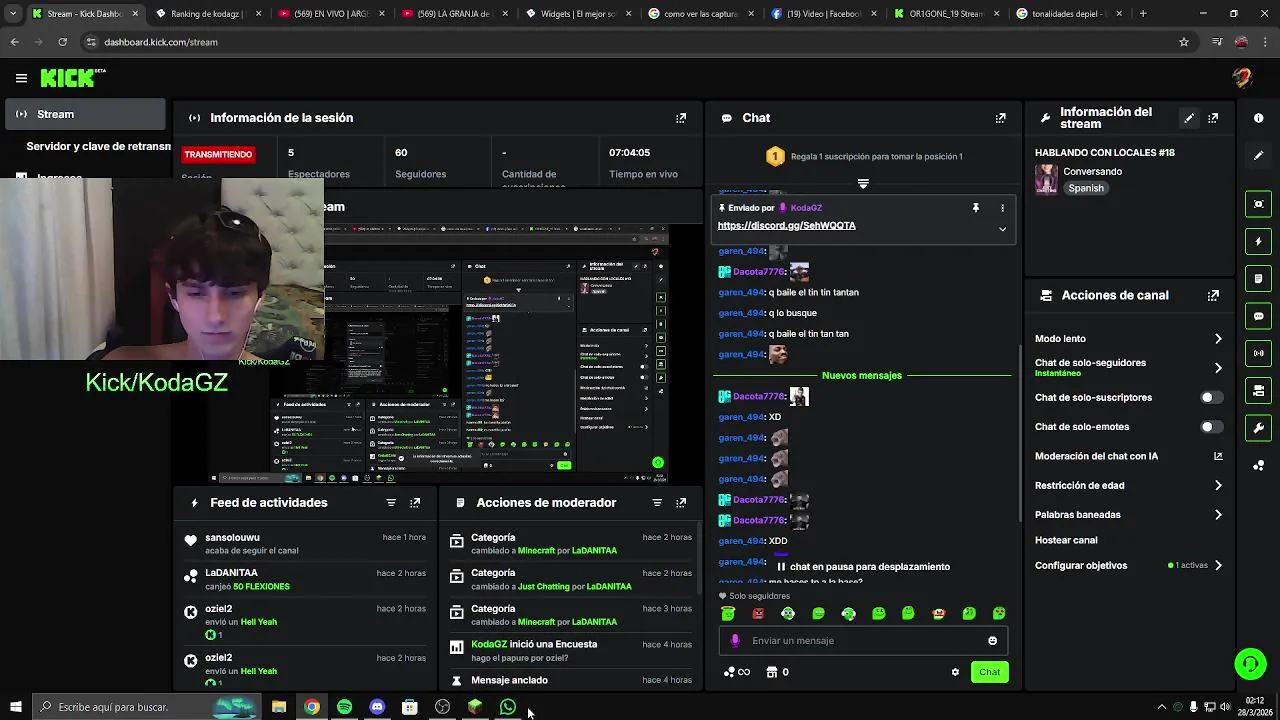
Task: Click the info circle icon in the right sidebar
Action: pos(1258,118)
